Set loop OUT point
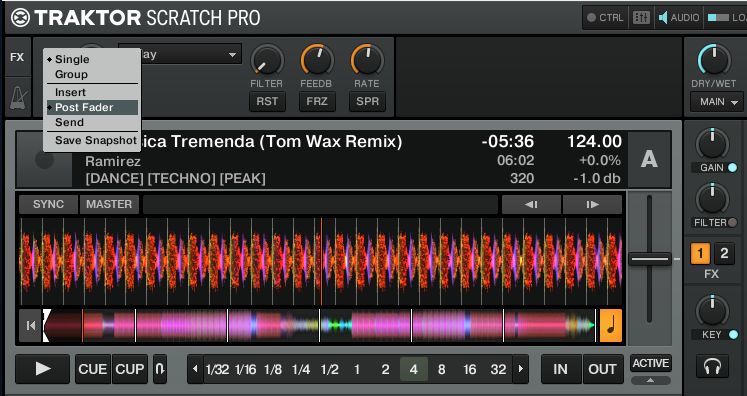 click(x=603, y=369)
